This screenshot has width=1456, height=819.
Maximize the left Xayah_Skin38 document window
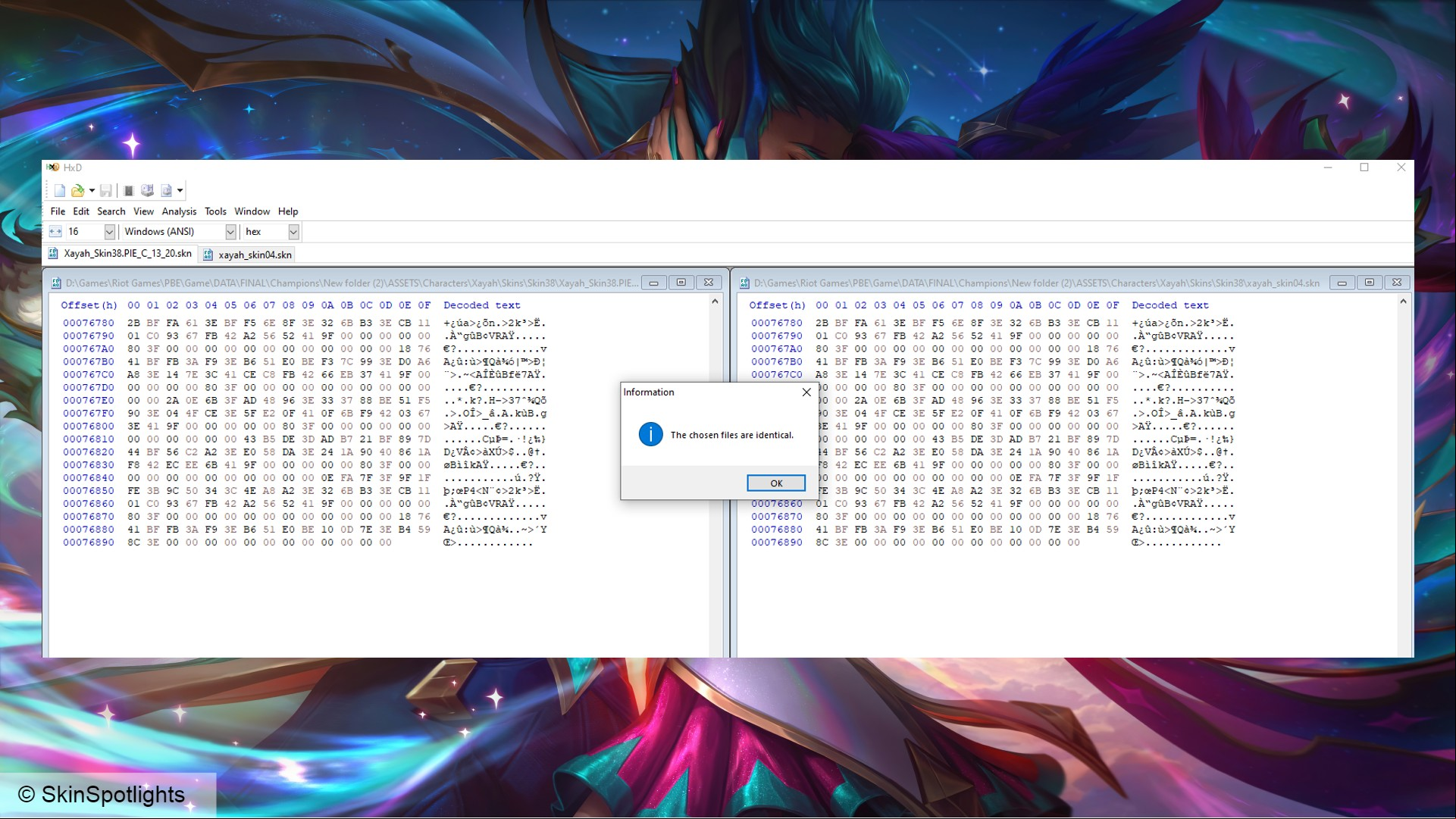(681, 283)
